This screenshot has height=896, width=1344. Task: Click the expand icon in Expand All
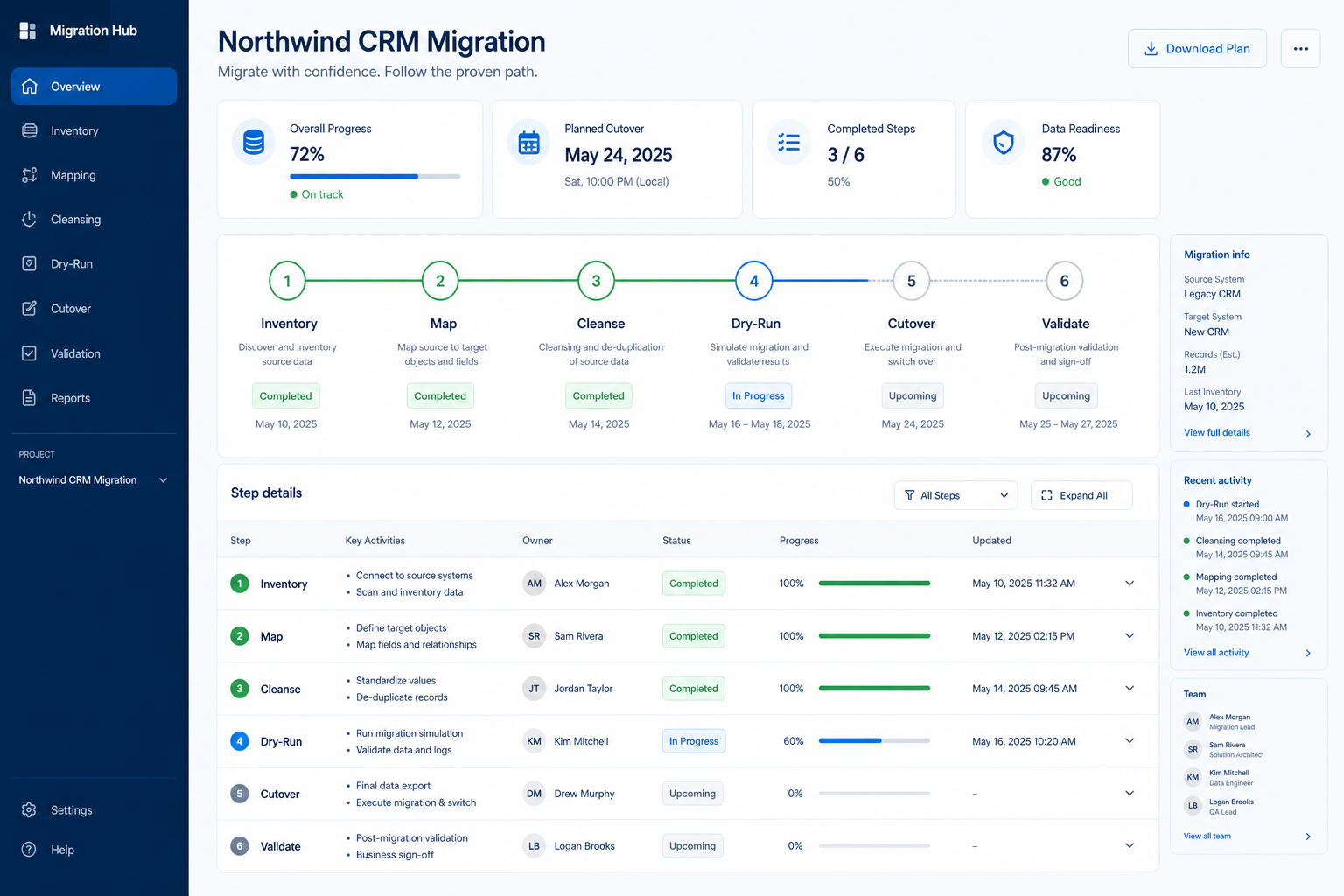[1046, 495]
